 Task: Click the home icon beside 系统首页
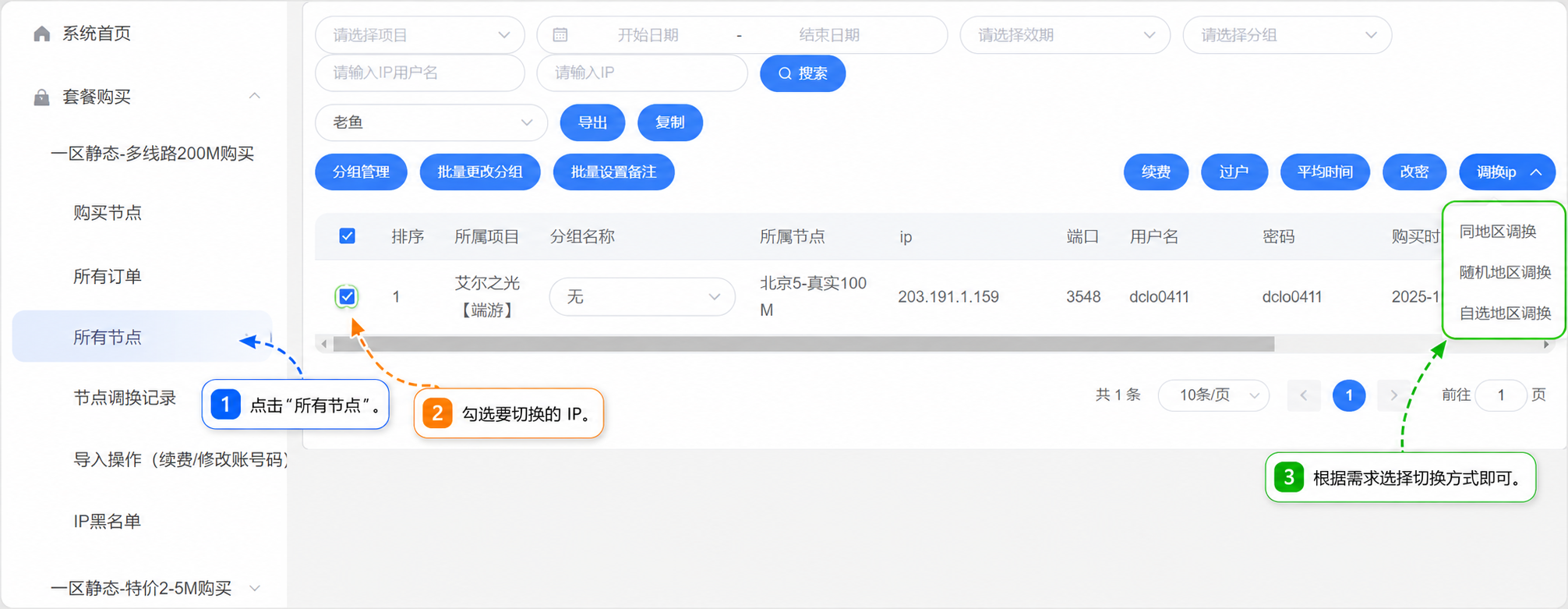click(42, 34)
